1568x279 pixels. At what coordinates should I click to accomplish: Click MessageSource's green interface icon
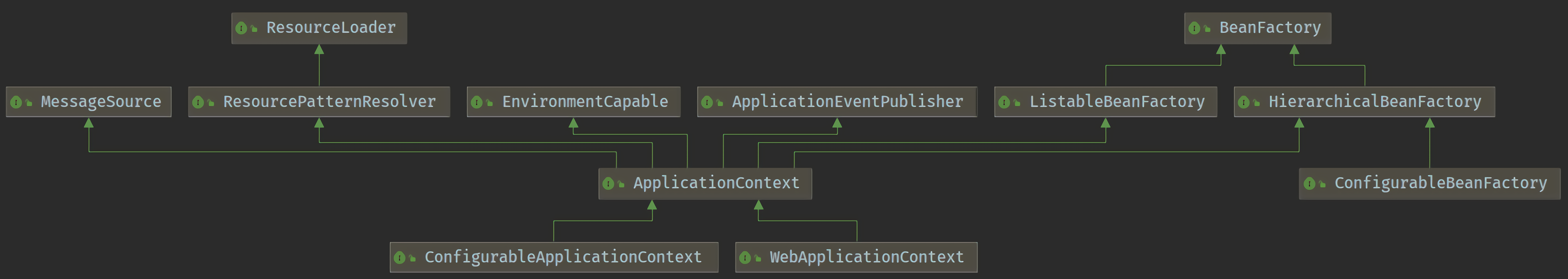click(x=16, y=102)
